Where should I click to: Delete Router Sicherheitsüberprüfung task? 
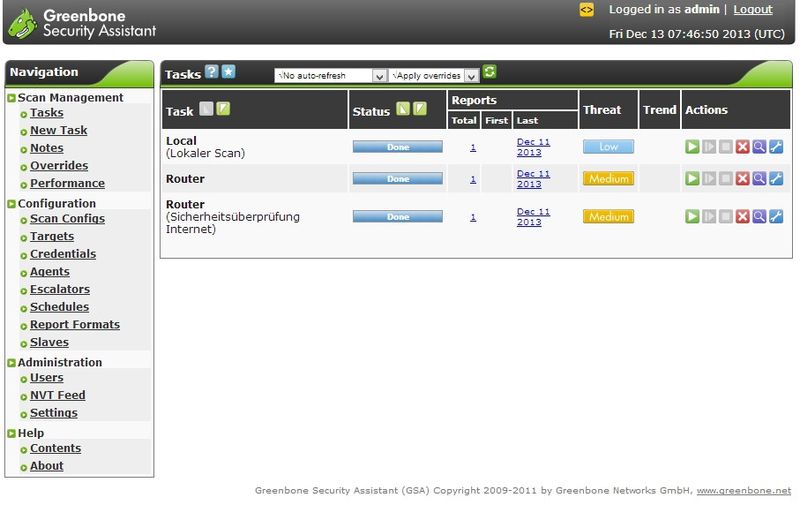click(x=742, y=216)
